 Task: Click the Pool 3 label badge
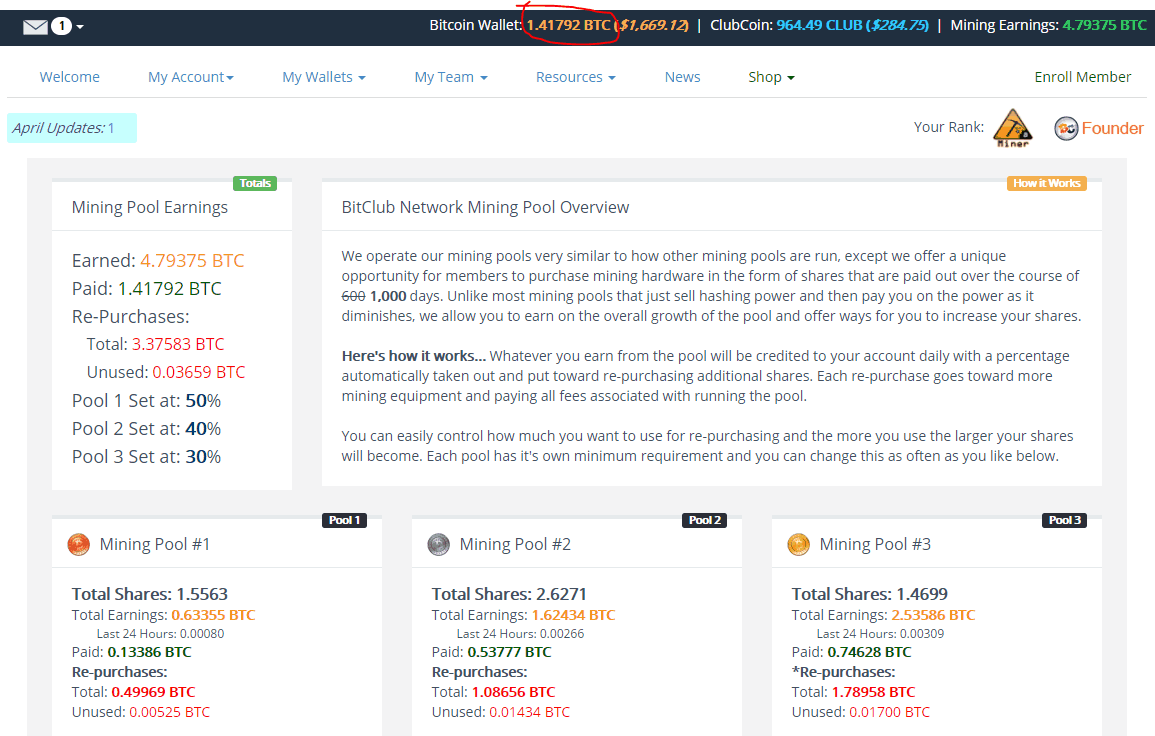[1064, 520]
